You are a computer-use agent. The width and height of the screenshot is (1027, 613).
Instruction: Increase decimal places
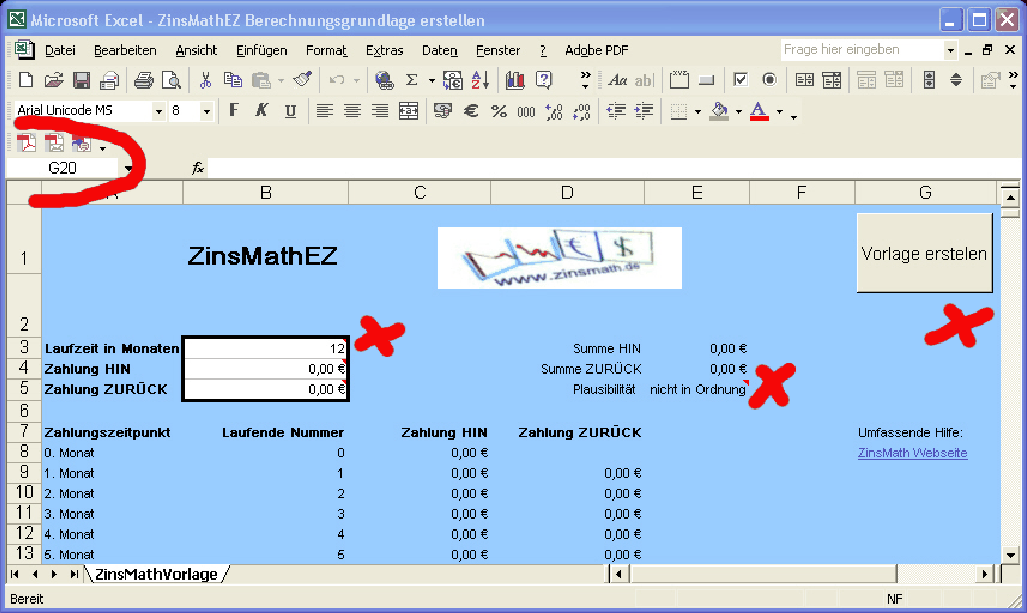click(554, 111)
